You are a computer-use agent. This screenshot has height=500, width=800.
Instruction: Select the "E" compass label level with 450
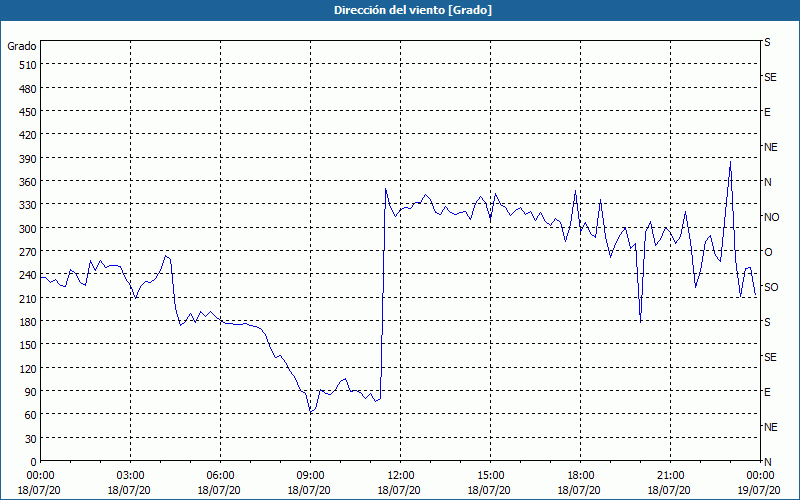tap(767, 112)
